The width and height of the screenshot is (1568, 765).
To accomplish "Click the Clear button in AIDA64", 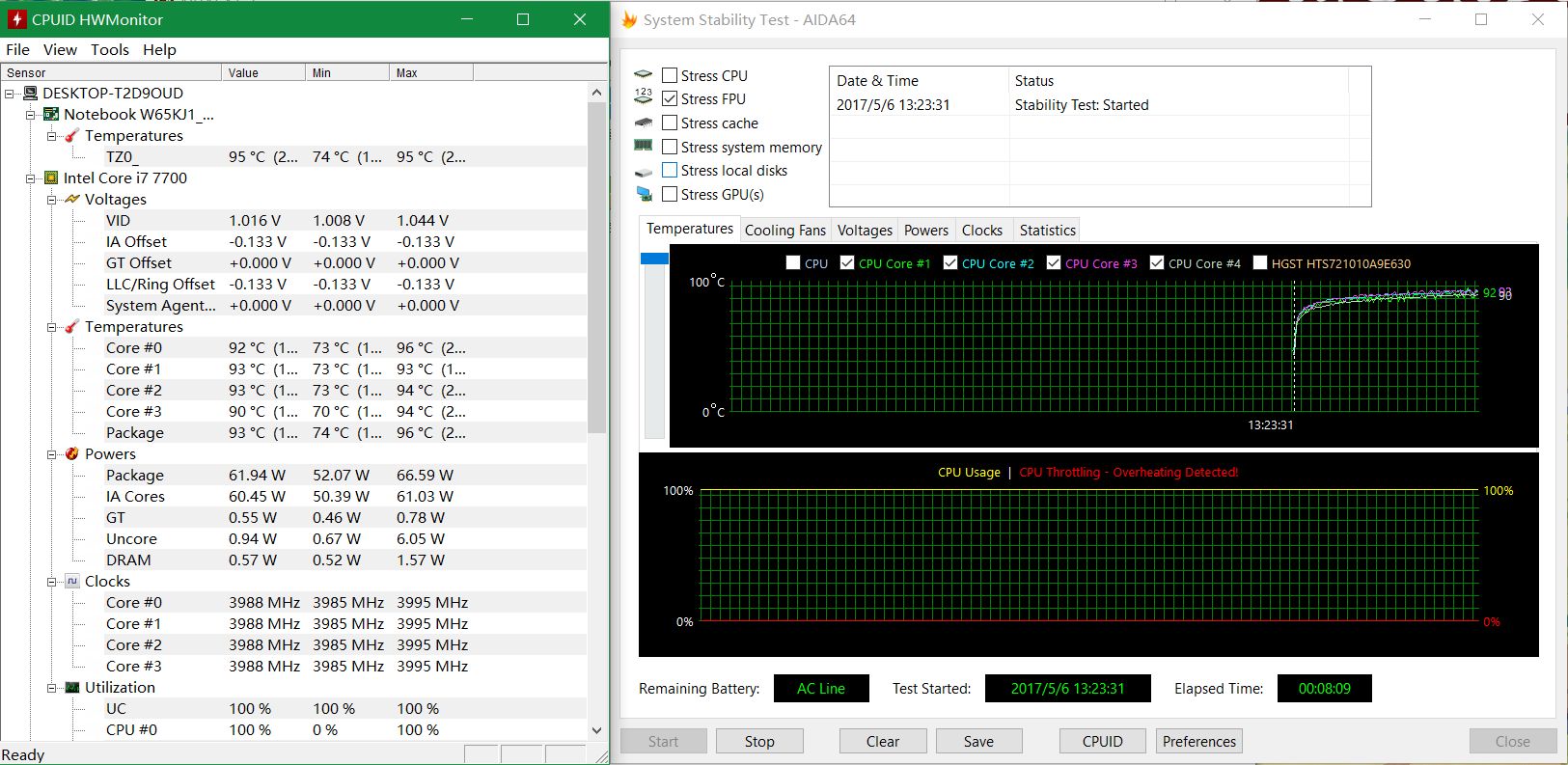I will (883, 741).
